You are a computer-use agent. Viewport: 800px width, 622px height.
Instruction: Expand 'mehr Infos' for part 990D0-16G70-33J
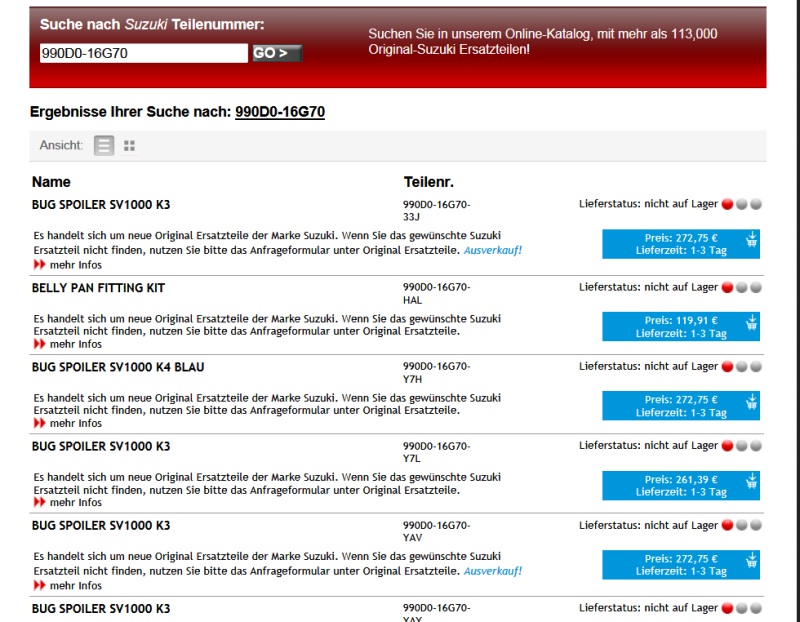pos(75,265)
